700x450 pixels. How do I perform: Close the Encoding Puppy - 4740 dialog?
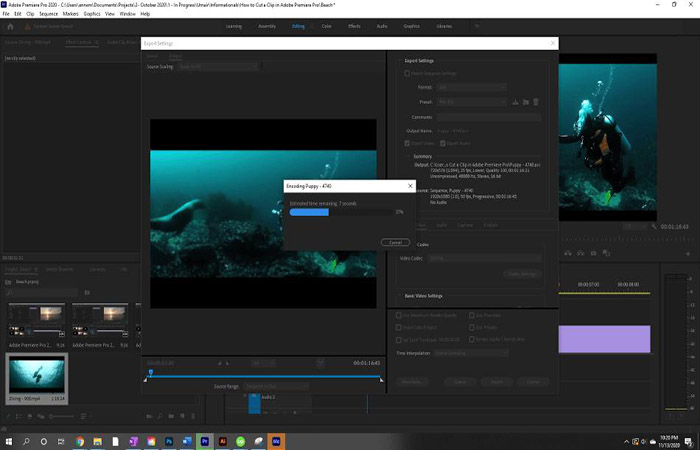[410, 186]
